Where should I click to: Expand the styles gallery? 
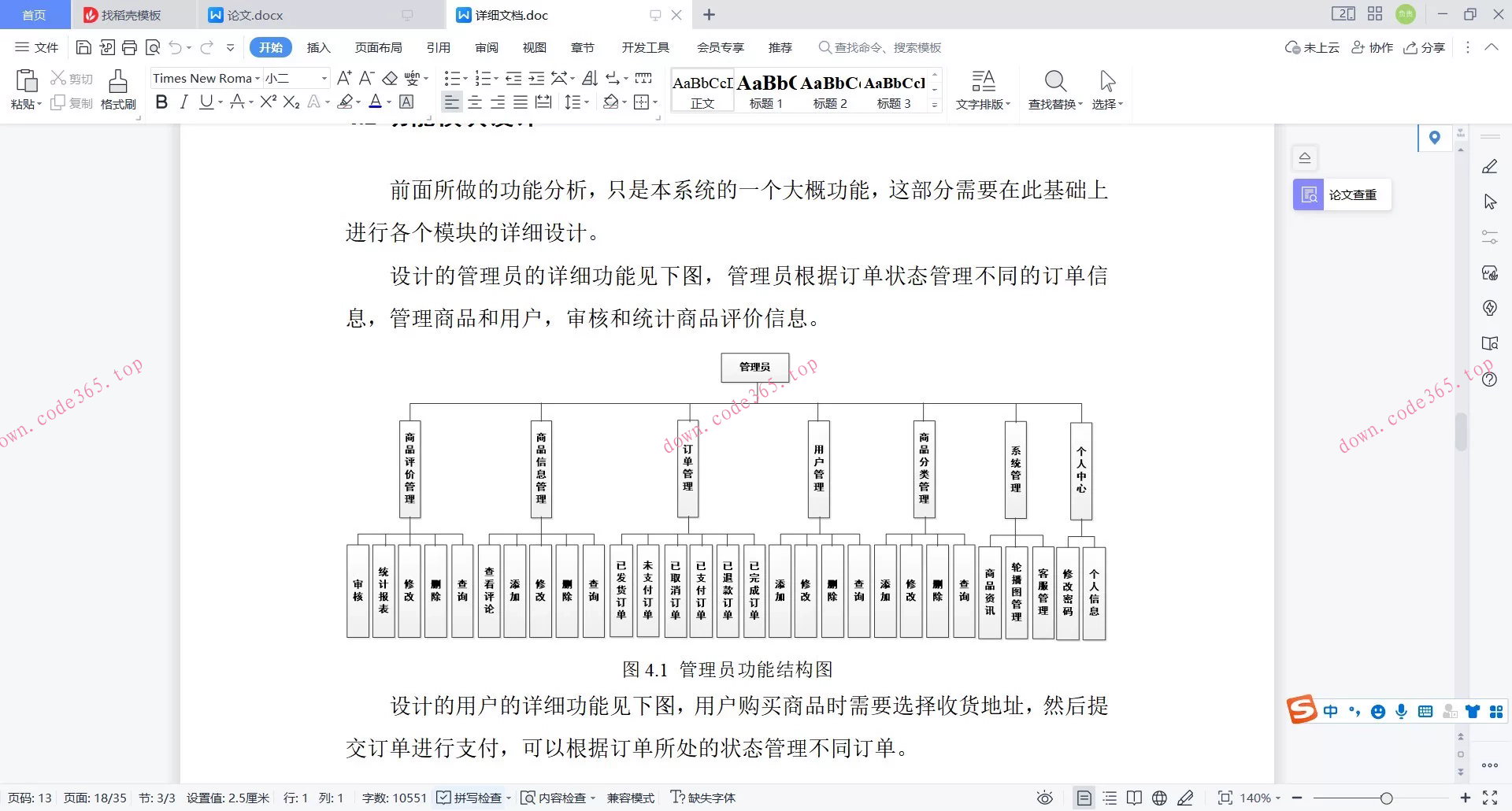pos(935,105)
